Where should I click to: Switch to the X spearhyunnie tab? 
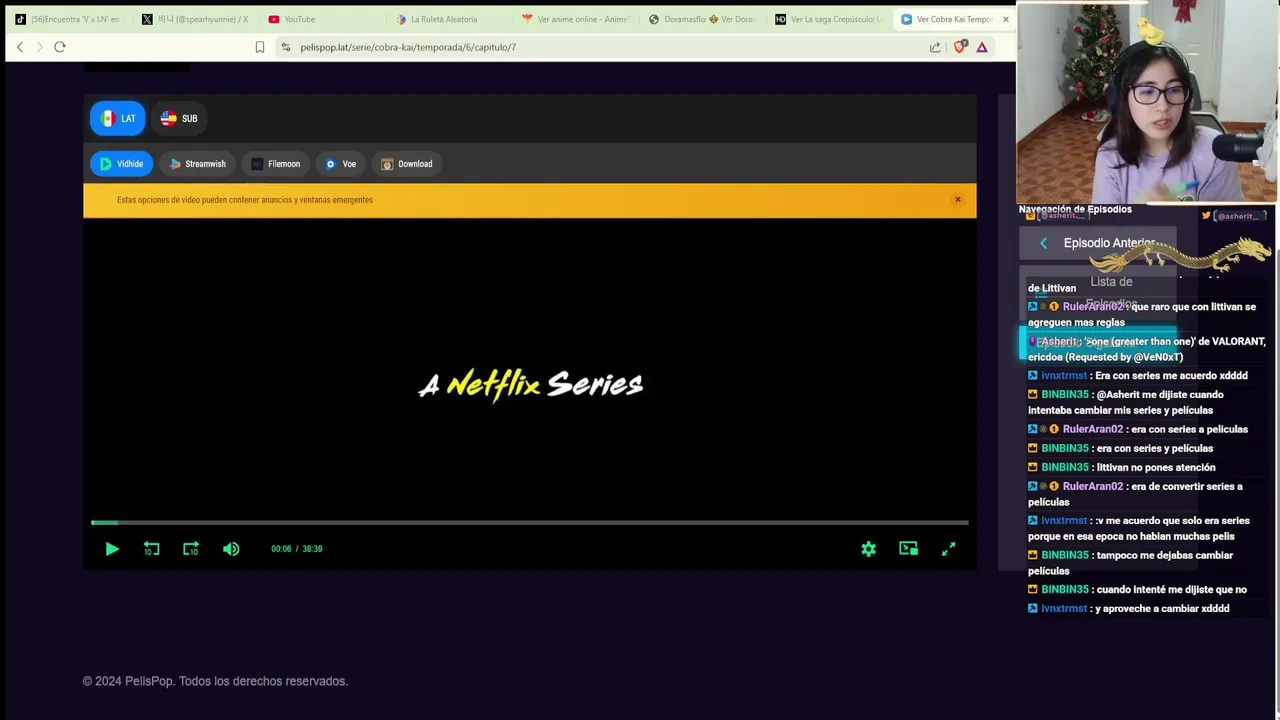pyautogui.click(x=195, y=19)
